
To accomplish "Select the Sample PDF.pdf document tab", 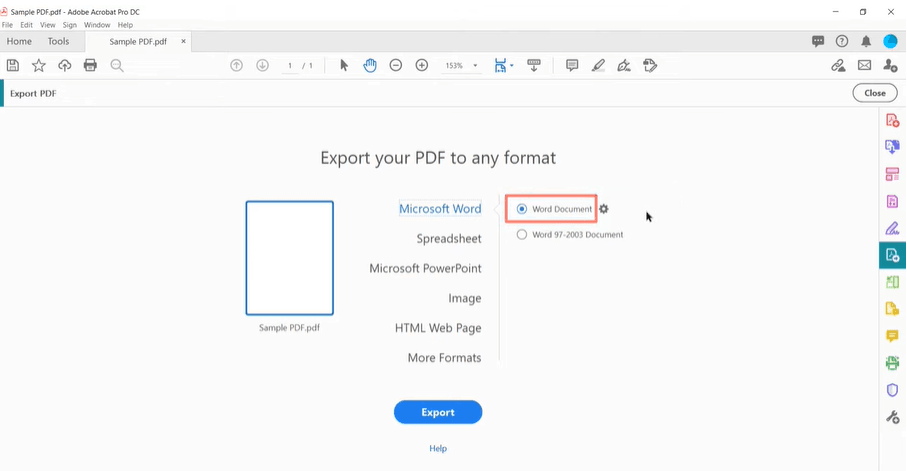I will 138,42.
